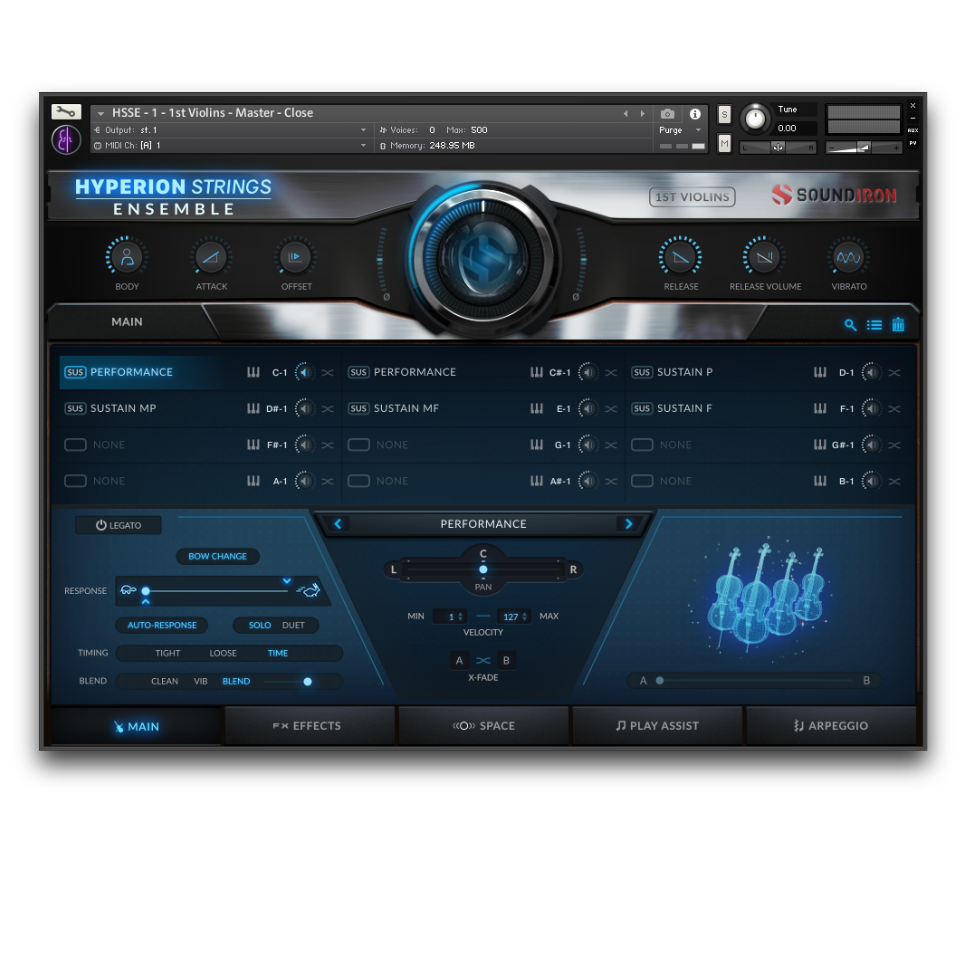The image size is (970, 970).
Task: Switch to the Space tab
Action: pos(483,726)
